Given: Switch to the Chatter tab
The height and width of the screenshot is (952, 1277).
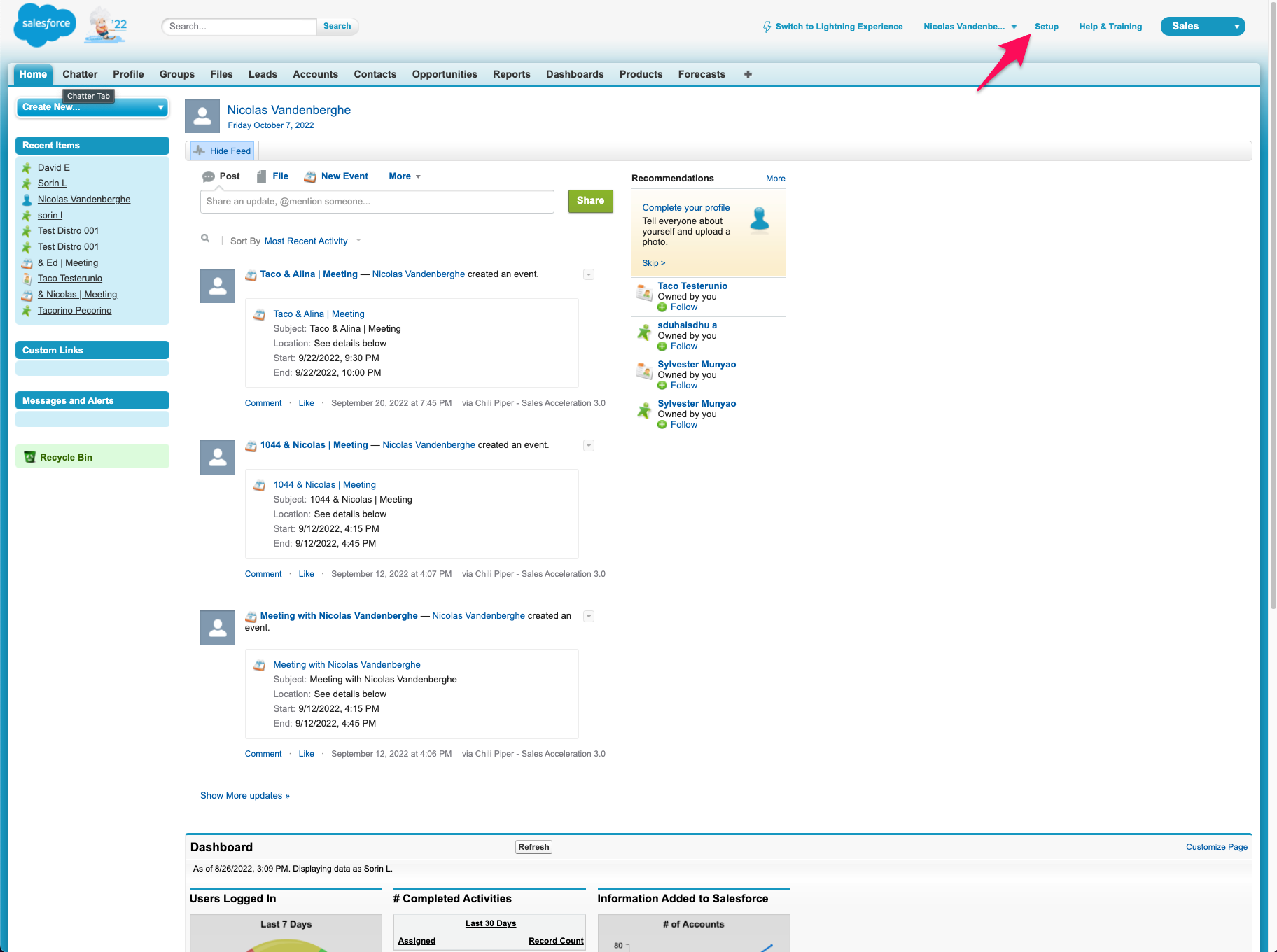Looking at the screenshot, I should 80,74.
